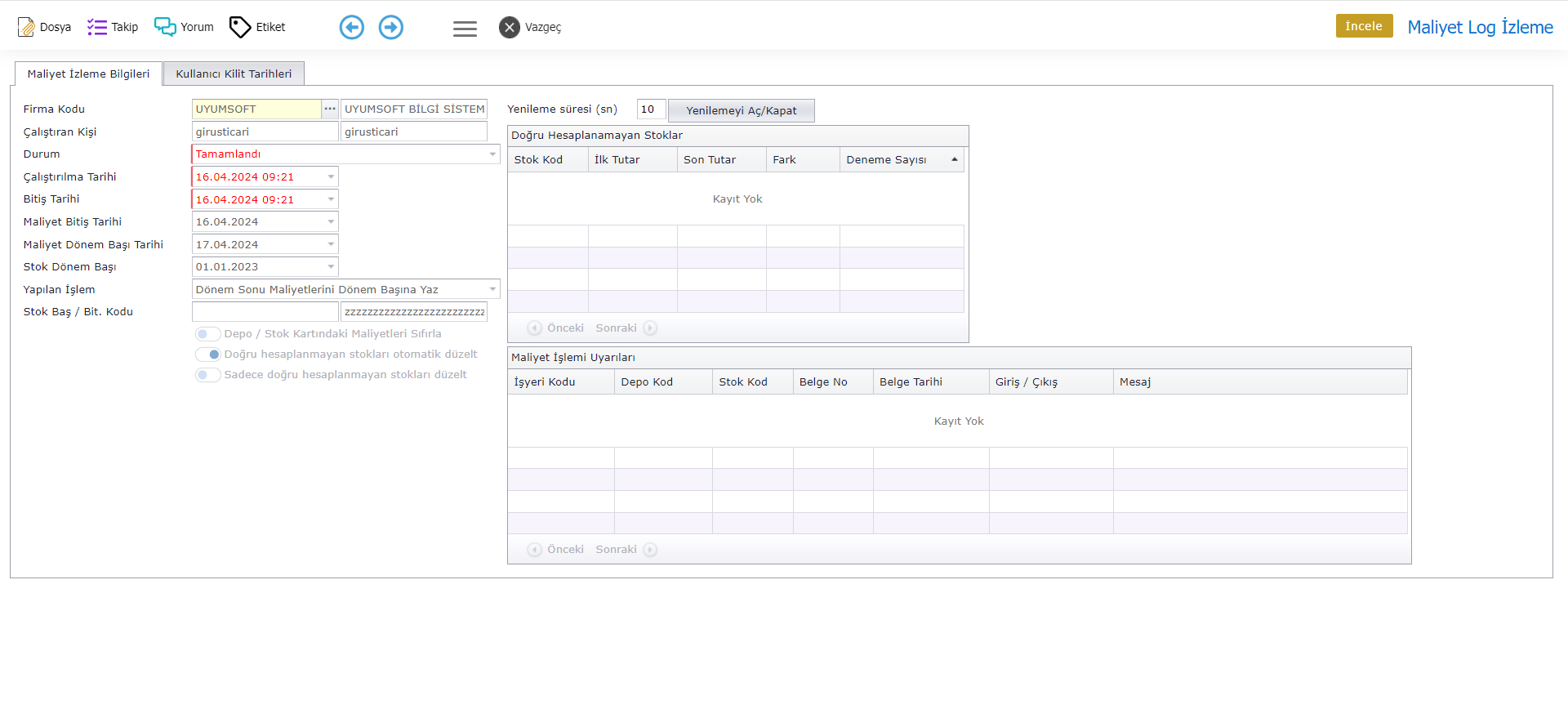Cancel with the Vazgeç X icon
Image resolution: width=1568 pixels, height=727 pixels.
click(510, 27)
